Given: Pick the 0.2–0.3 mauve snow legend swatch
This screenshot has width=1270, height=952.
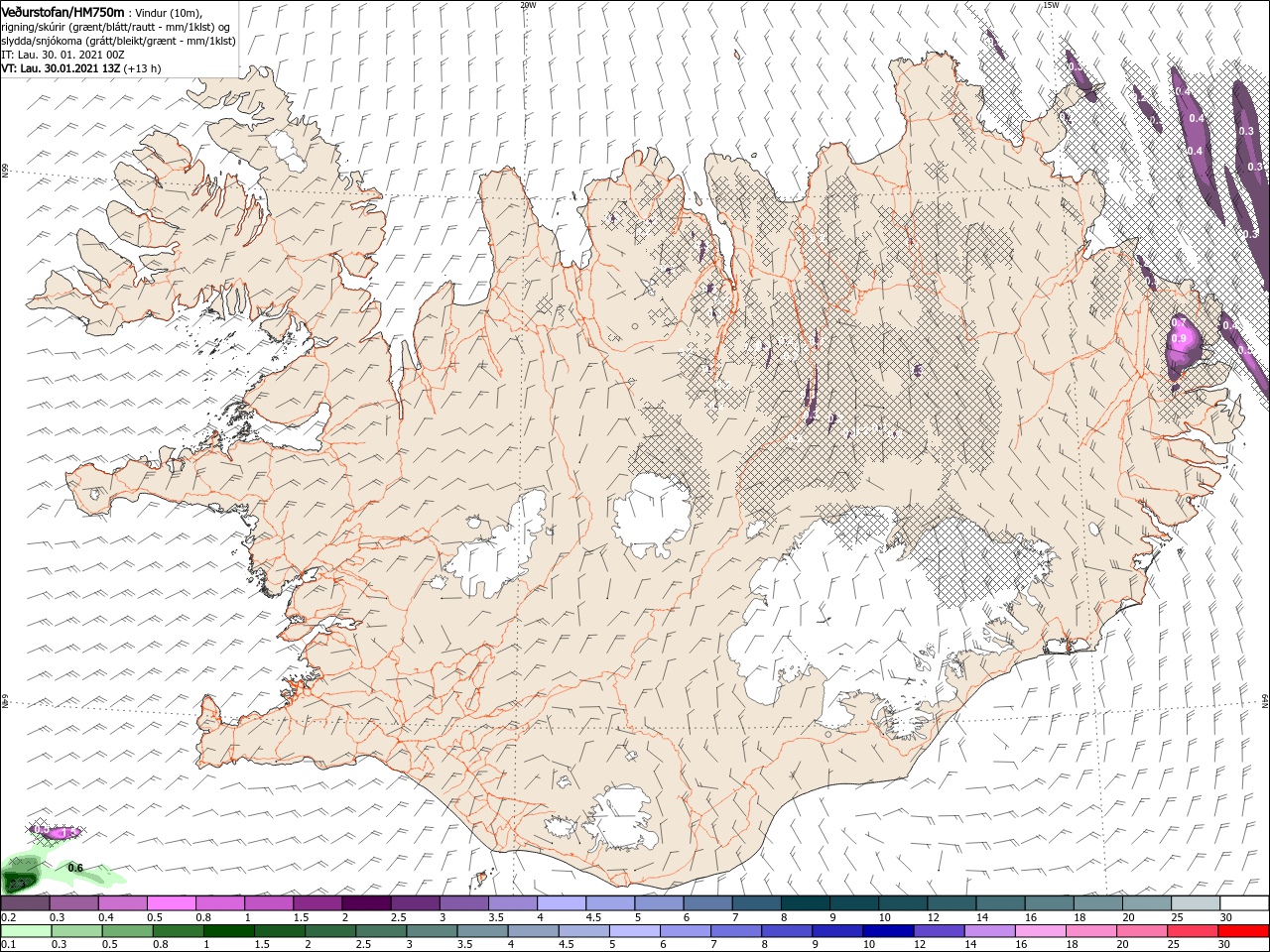Looking at the screenshot, I should 25,903.
